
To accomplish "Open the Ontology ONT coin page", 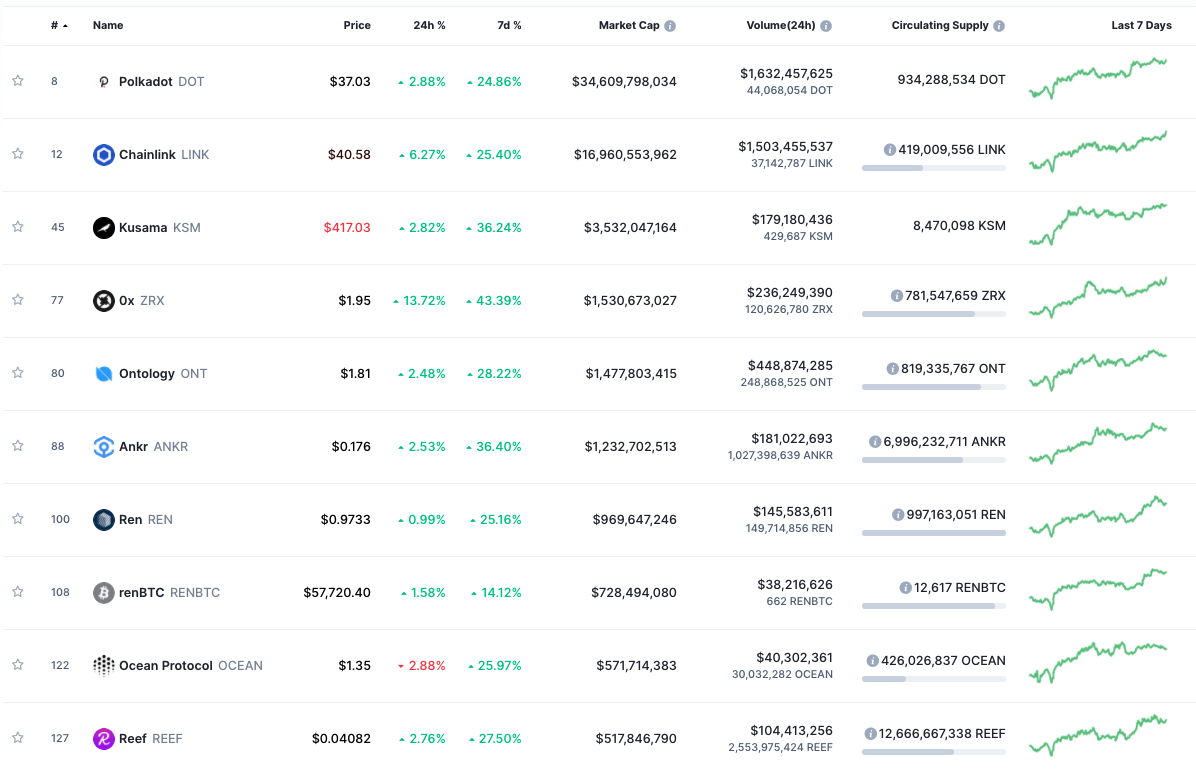I will point(163,374).
